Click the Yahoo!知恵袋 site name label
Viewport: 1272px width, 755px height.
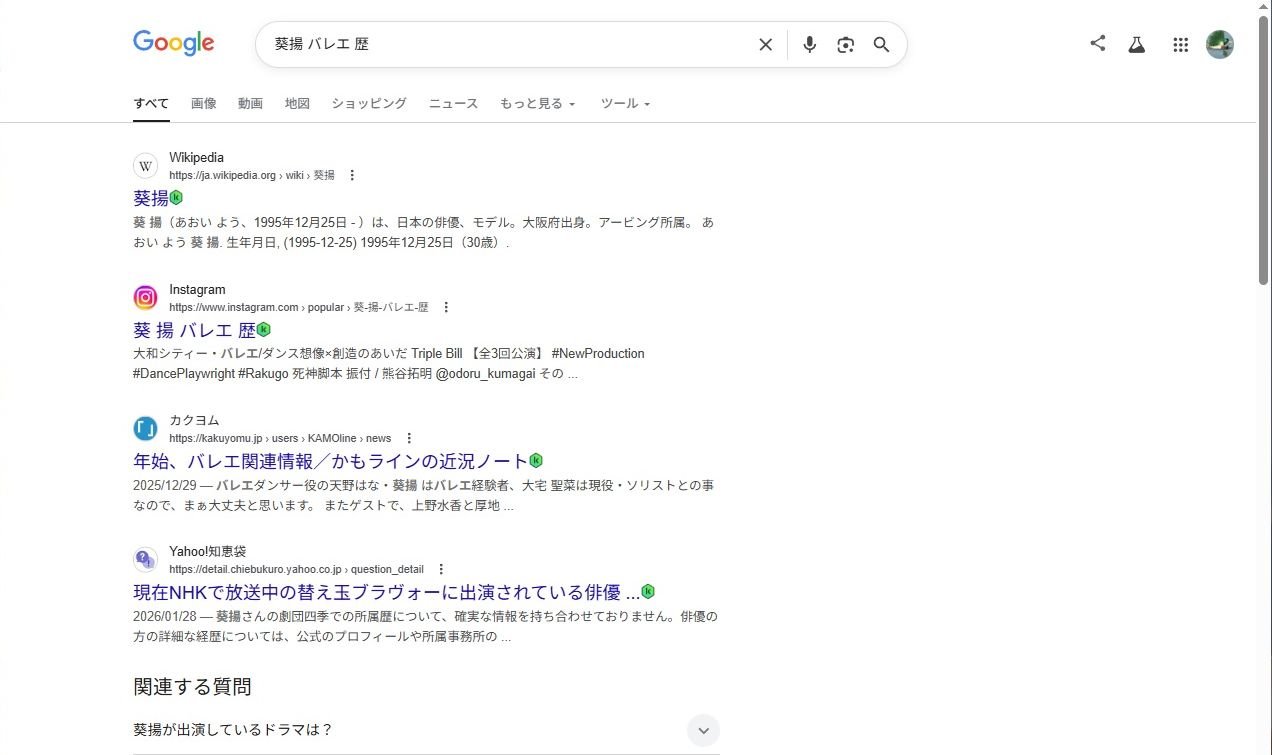pyautogui.click(x=207, y=551)
